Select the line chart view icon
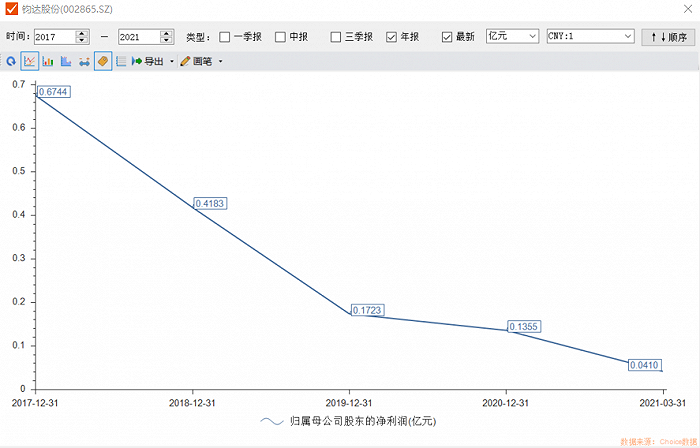This screenshot has height=448, width=700. coord(29,61)
